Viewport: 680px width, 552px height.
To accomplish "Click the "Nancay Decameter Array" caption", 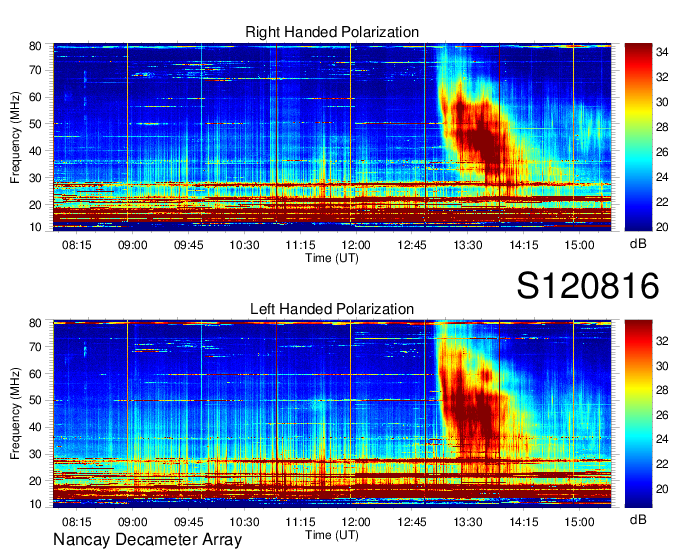I will click(x=147, y=540).
